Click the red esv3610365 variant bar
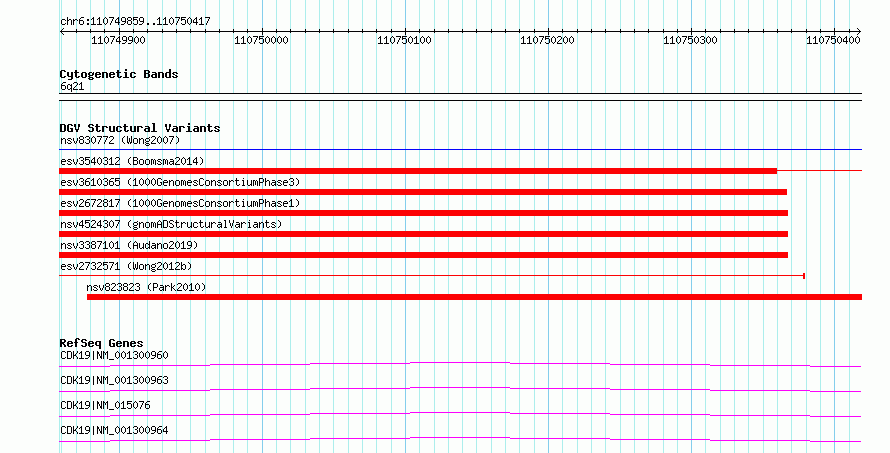Image resolution: width=890 pixels, height=453 pixels. click(x=423, y=192)
